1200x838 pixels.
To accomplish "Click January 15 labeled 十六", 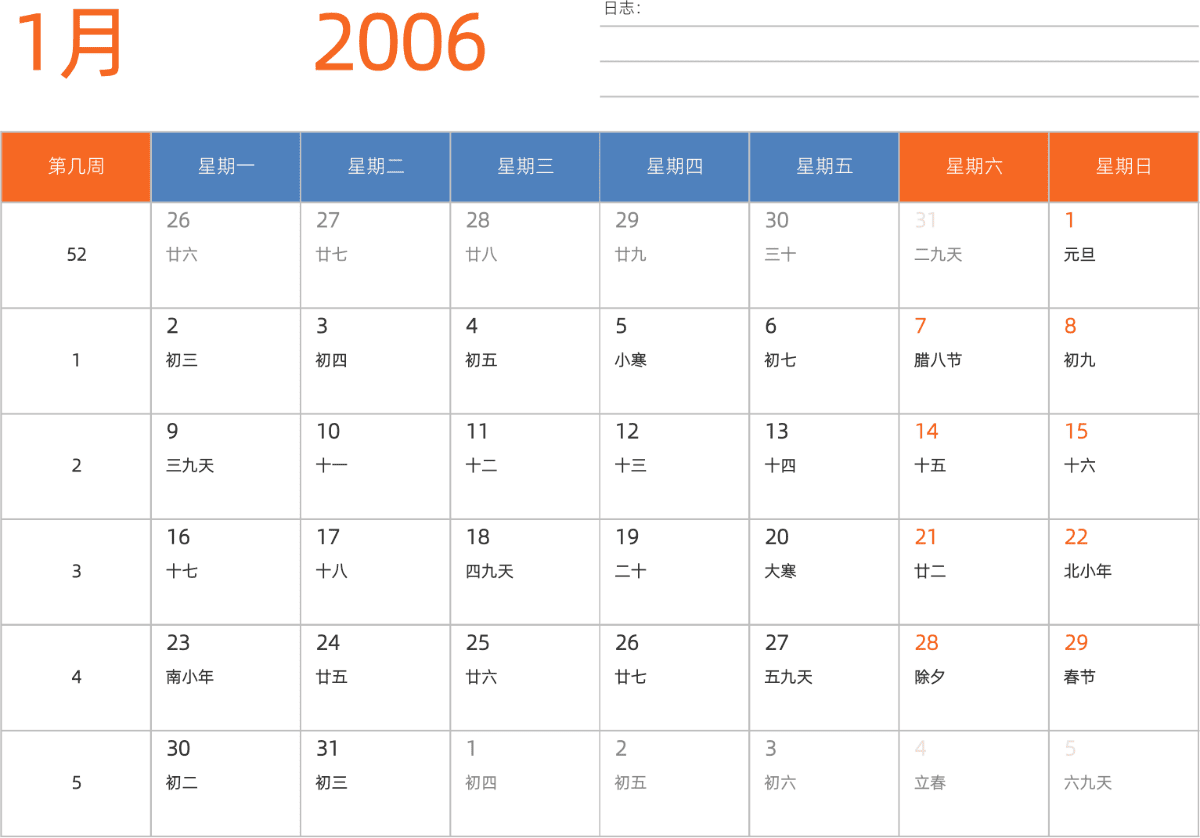I will point(1124,466).
